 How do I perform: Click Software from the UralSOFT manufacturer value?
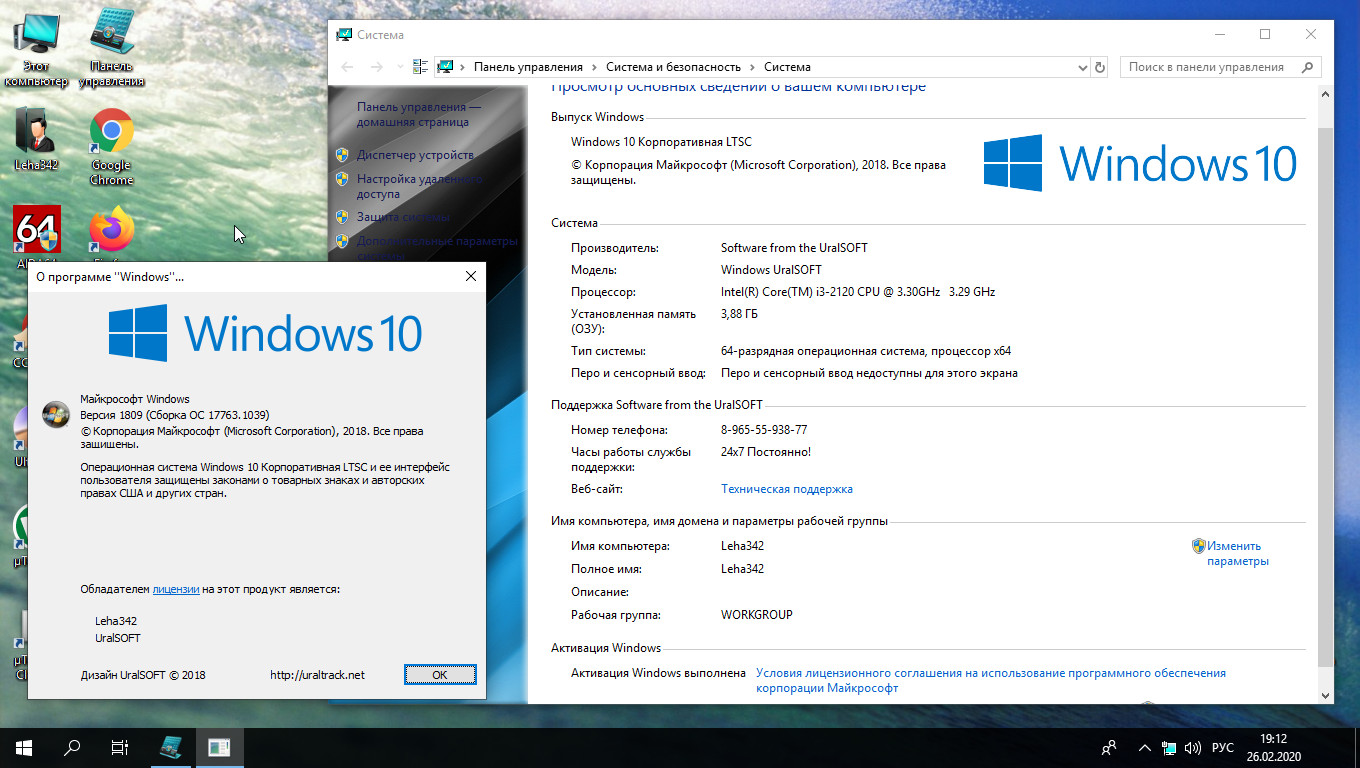coord(794,247)
